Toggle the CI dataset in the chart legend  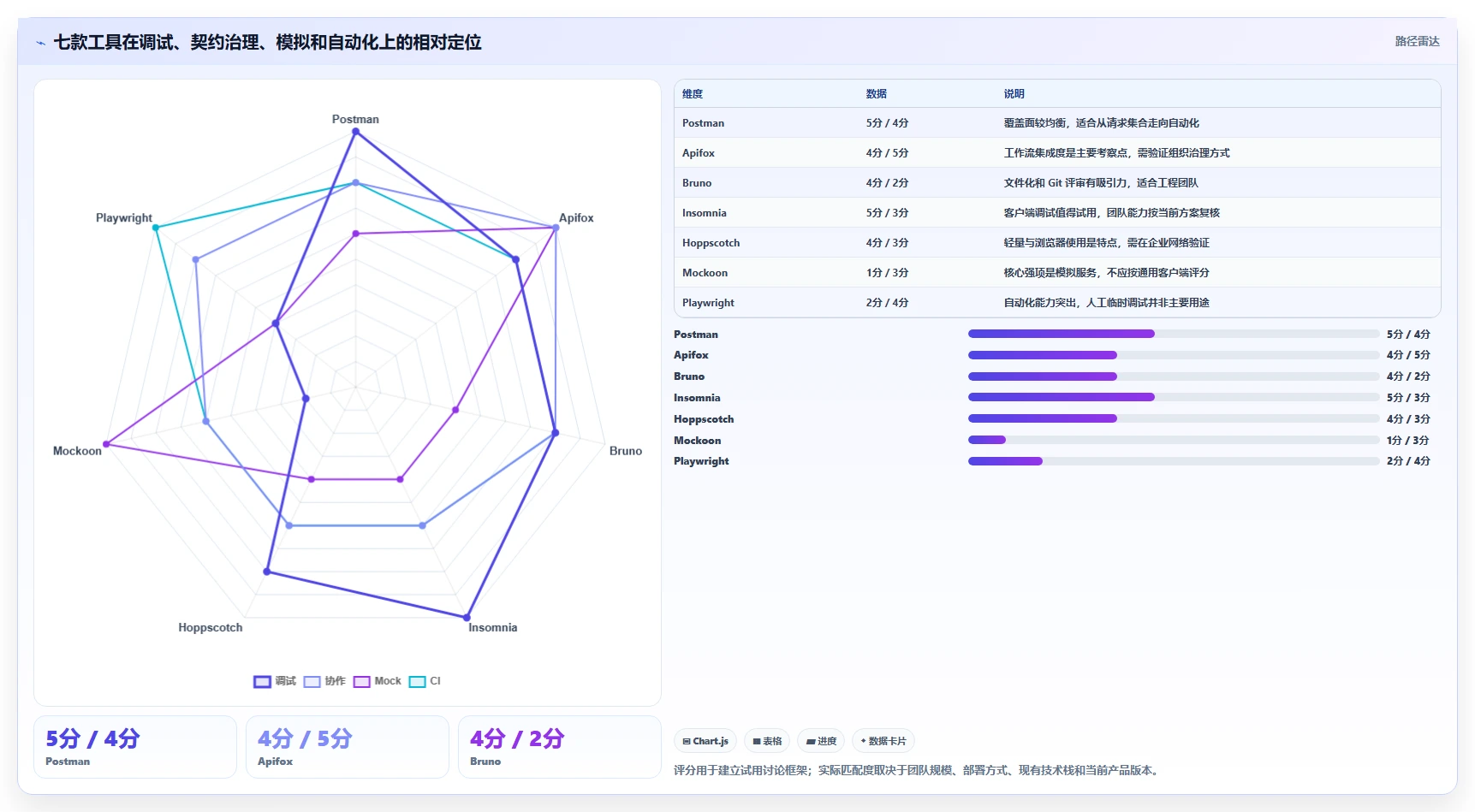pyautogui.click(x=425, y=681)
